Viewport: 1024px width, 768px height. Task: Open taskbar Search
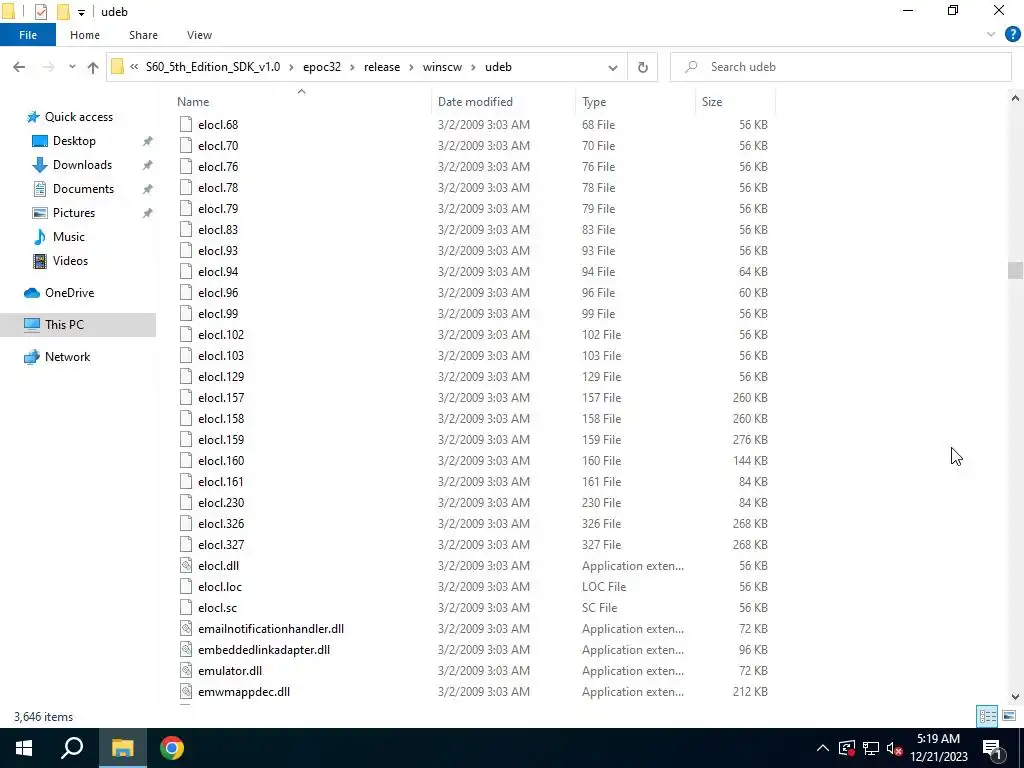coord(72,748)
